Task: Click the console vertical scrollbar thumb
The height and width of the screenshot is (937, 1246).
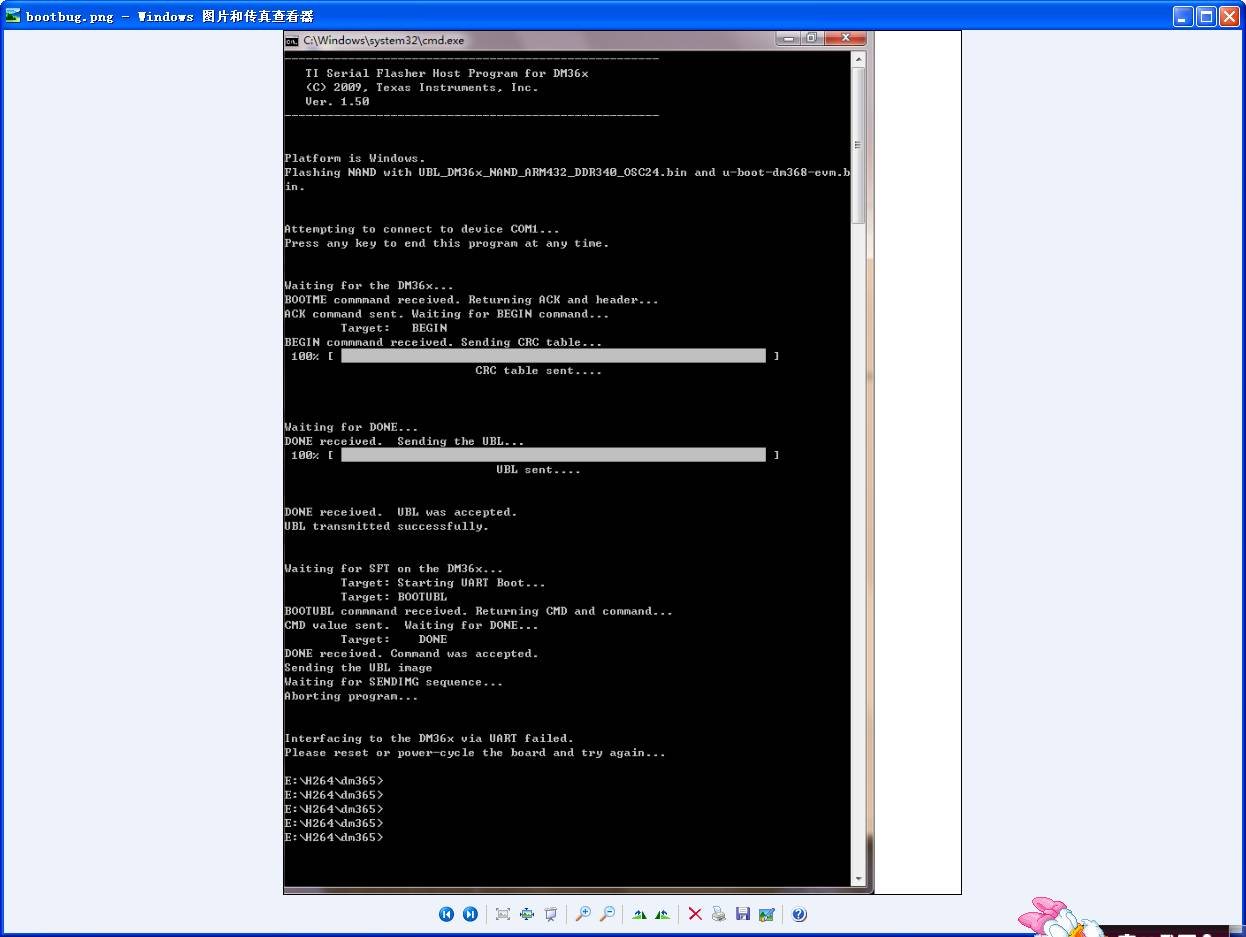Action: click(858, 146)
